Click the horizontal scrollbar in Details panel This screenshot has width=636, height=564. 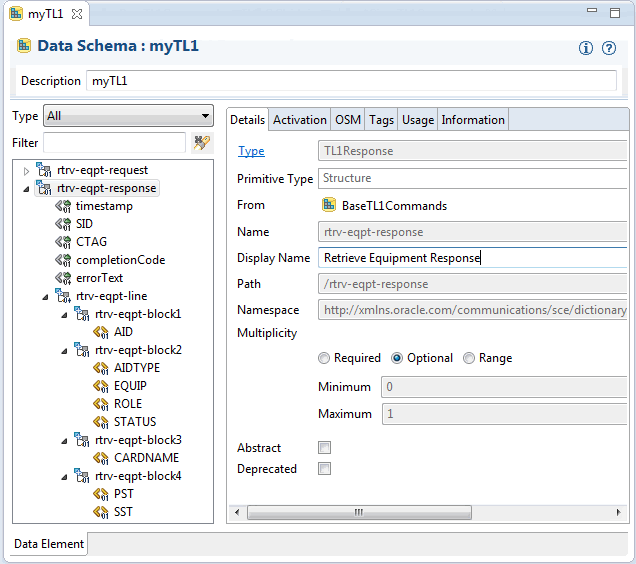point(359,512)
